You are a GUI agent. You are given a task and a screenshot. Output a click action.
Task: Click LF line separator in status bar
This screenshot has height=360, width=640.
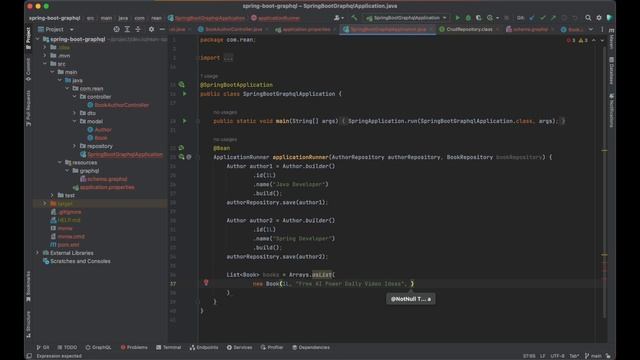pos(542,356)
